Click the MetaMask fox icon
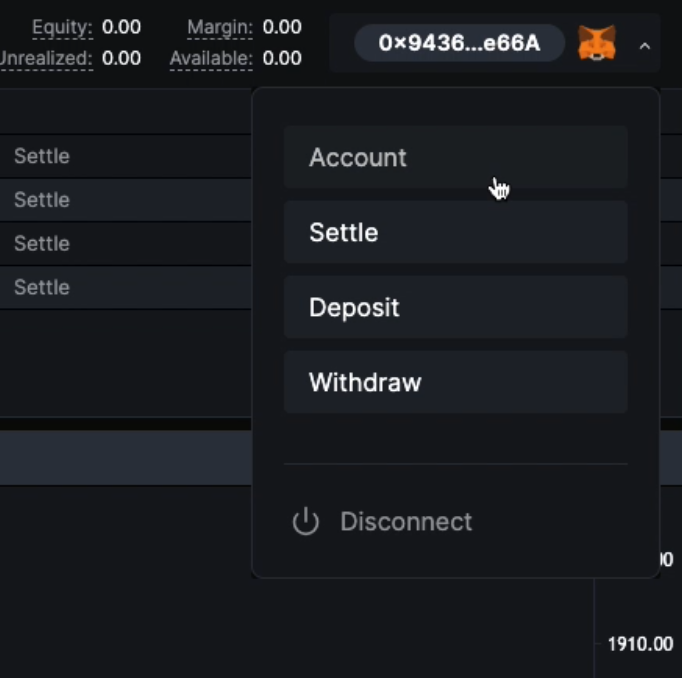The width and height of the screenshot is (682, 678). click(597, 44)
